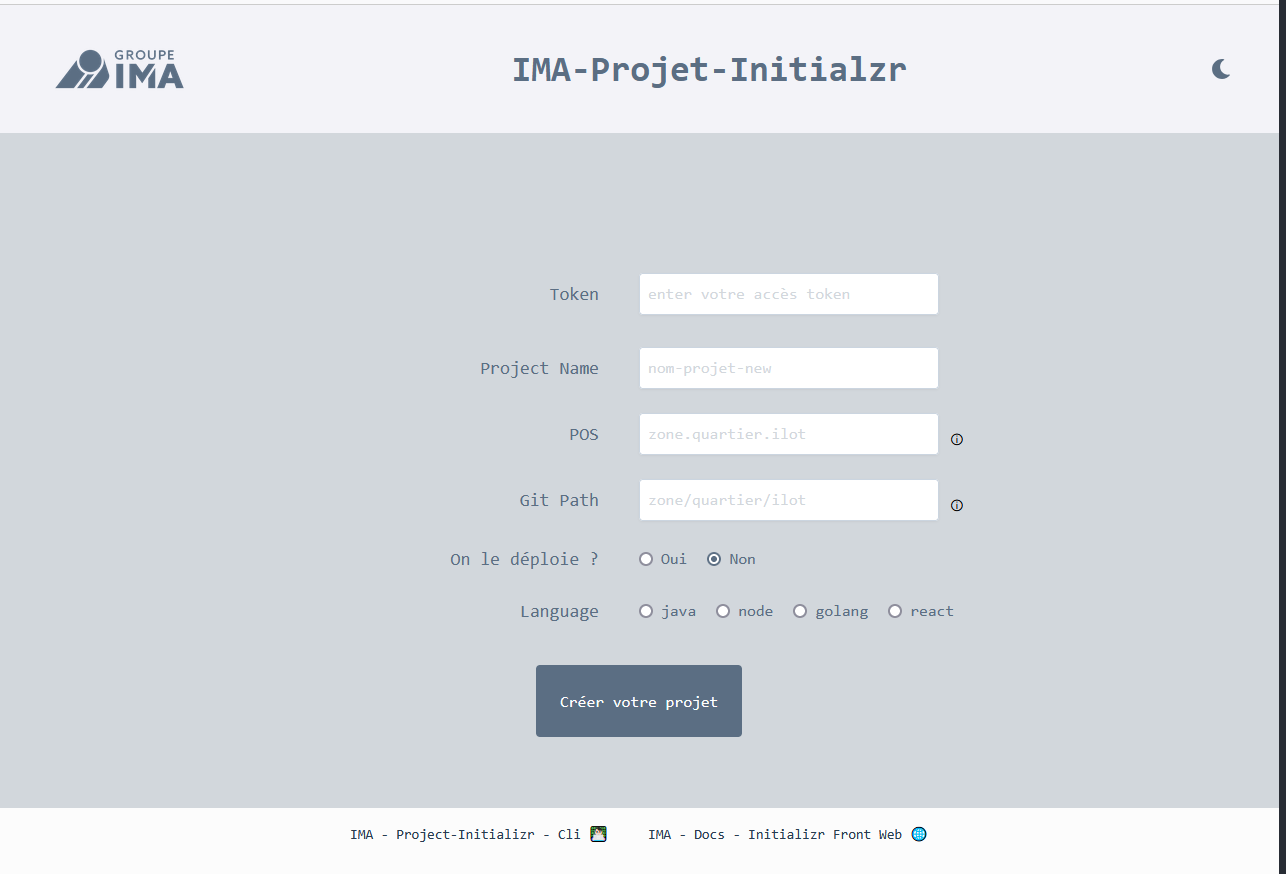The image size is (1286, 874).
Task: Choose react as the project language
Action: click(895, 611)
